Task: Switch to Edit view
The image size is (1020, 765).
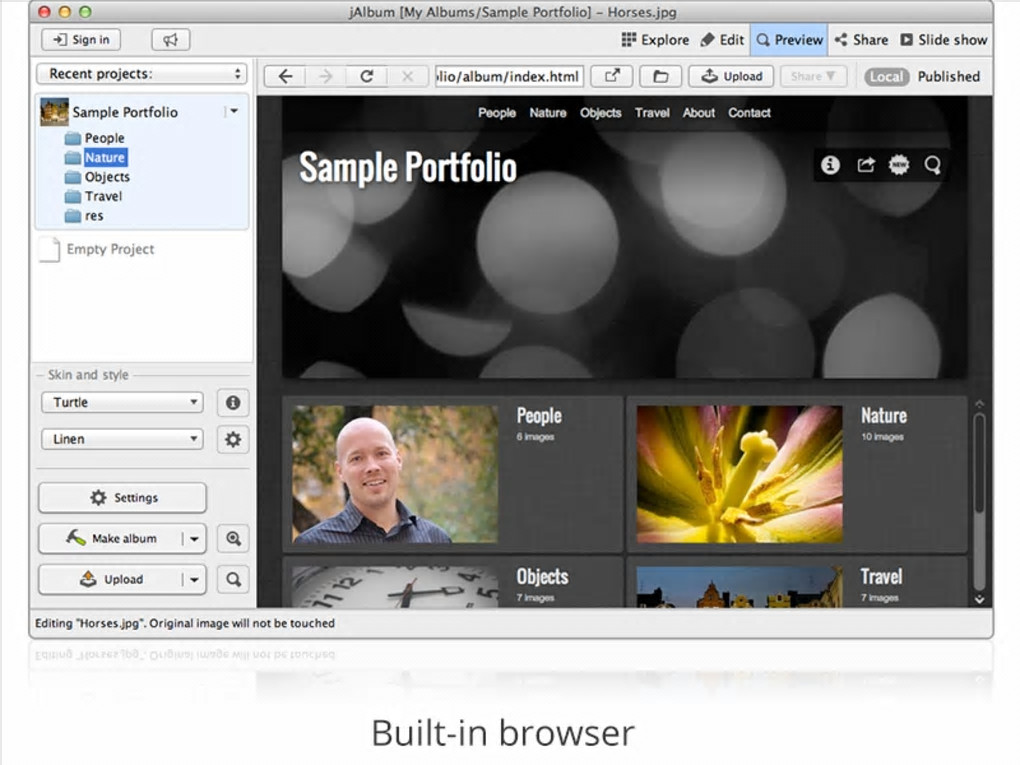Action: point(722,40)
